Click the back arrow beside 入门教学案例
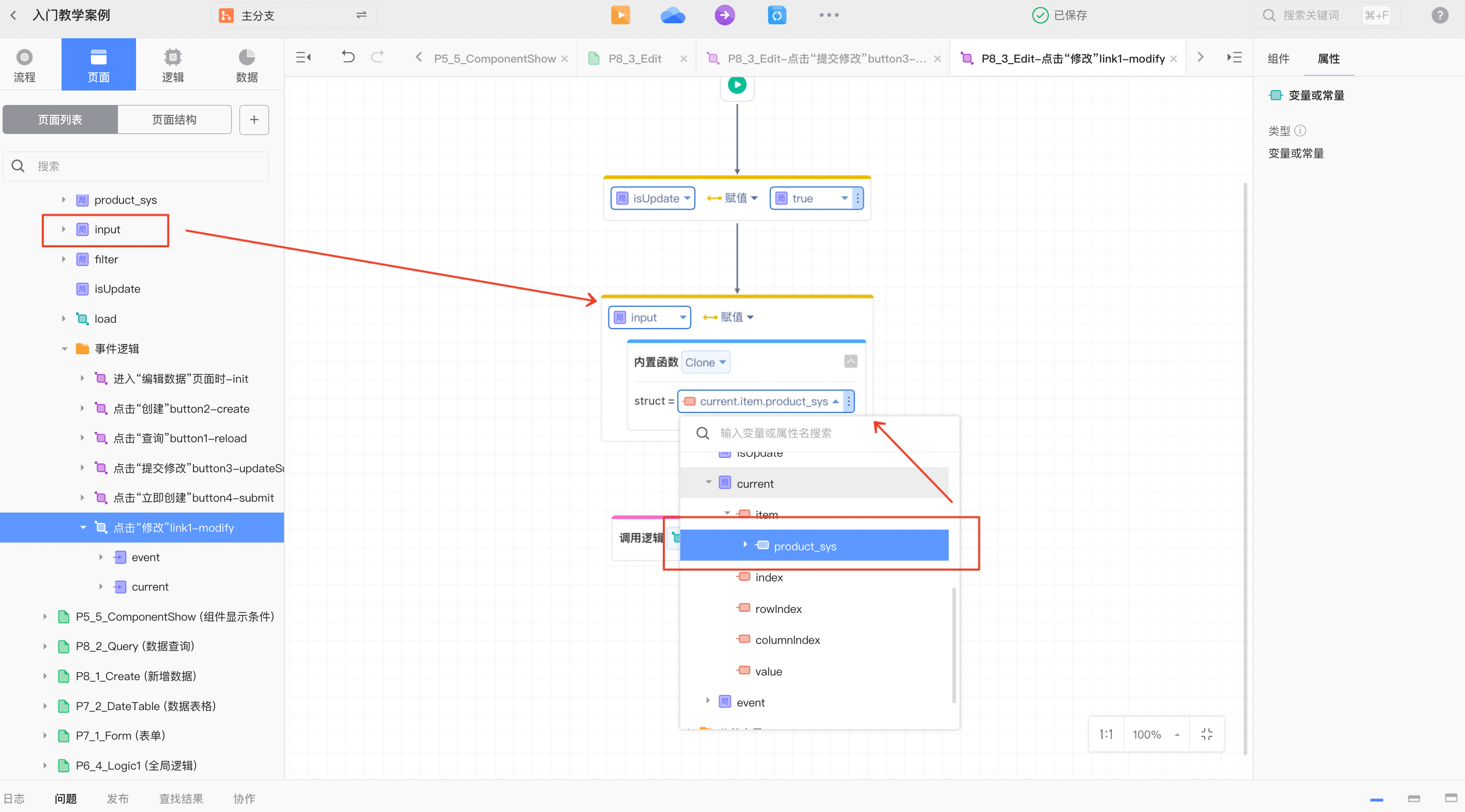This screenshot has height=812, width=1465. click(x=13, y=16)
